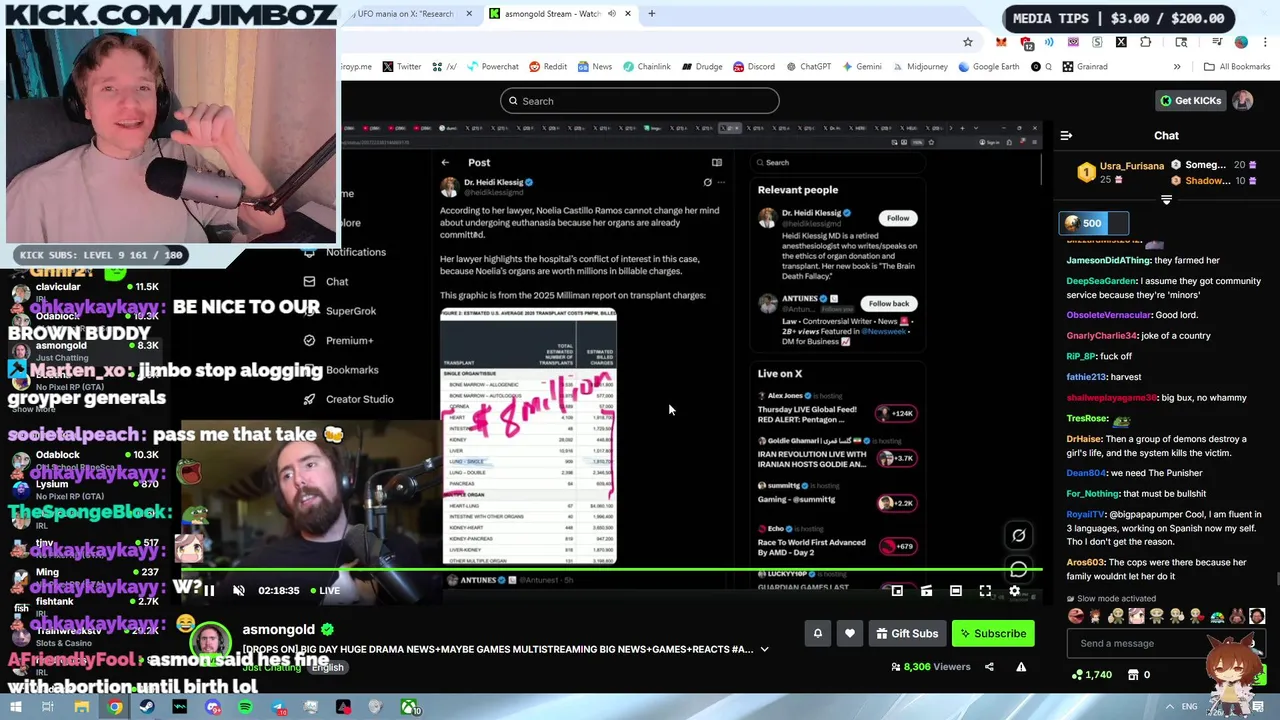Share the stream via share icon

tap(989, 667)
